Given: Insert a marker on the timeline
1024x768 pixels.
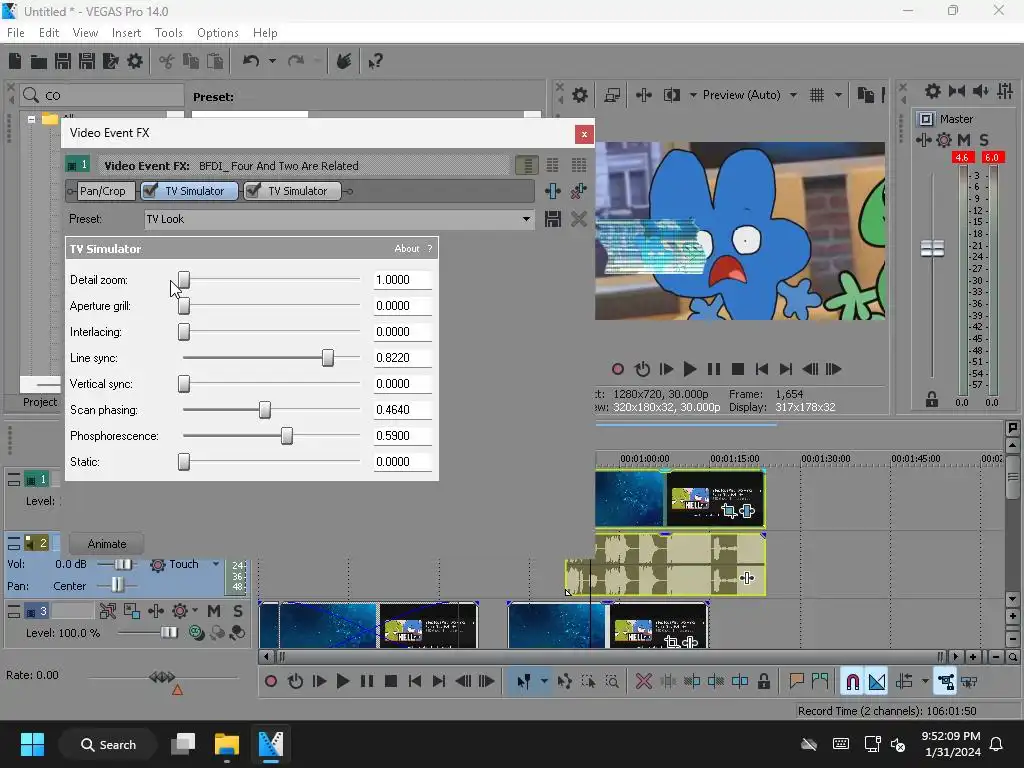Looking at the screenshot, I should pos(796,682).
